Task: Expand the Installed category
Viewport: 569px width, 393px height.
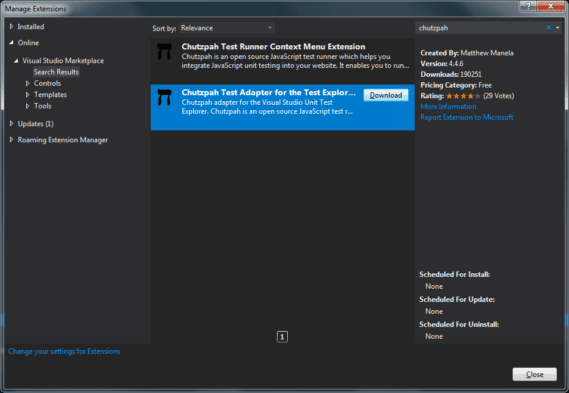Action: coord(11,26)
